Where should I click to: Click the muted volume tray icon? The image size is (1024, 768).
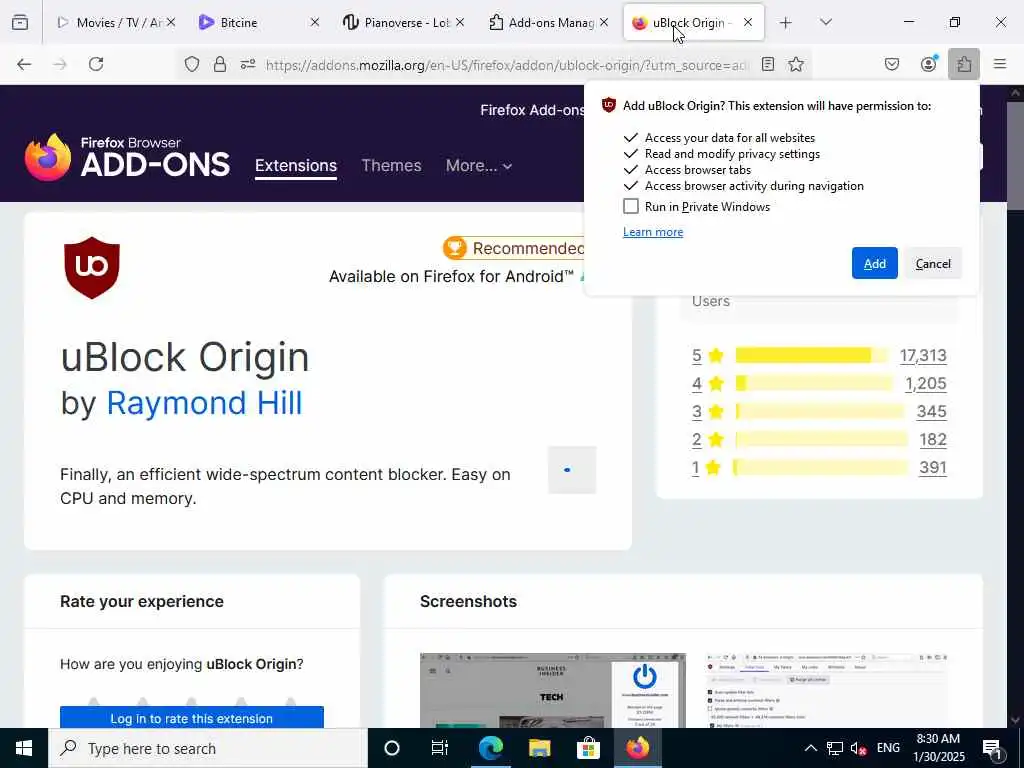click(x=858, y=748)
